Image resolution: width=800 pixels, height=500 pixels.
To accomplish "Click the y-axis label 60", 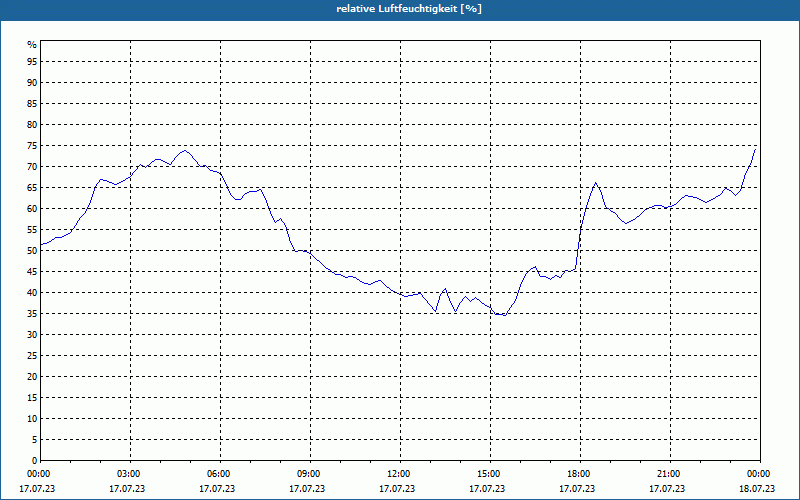I will pyautogui.click(x=32, y=209).
